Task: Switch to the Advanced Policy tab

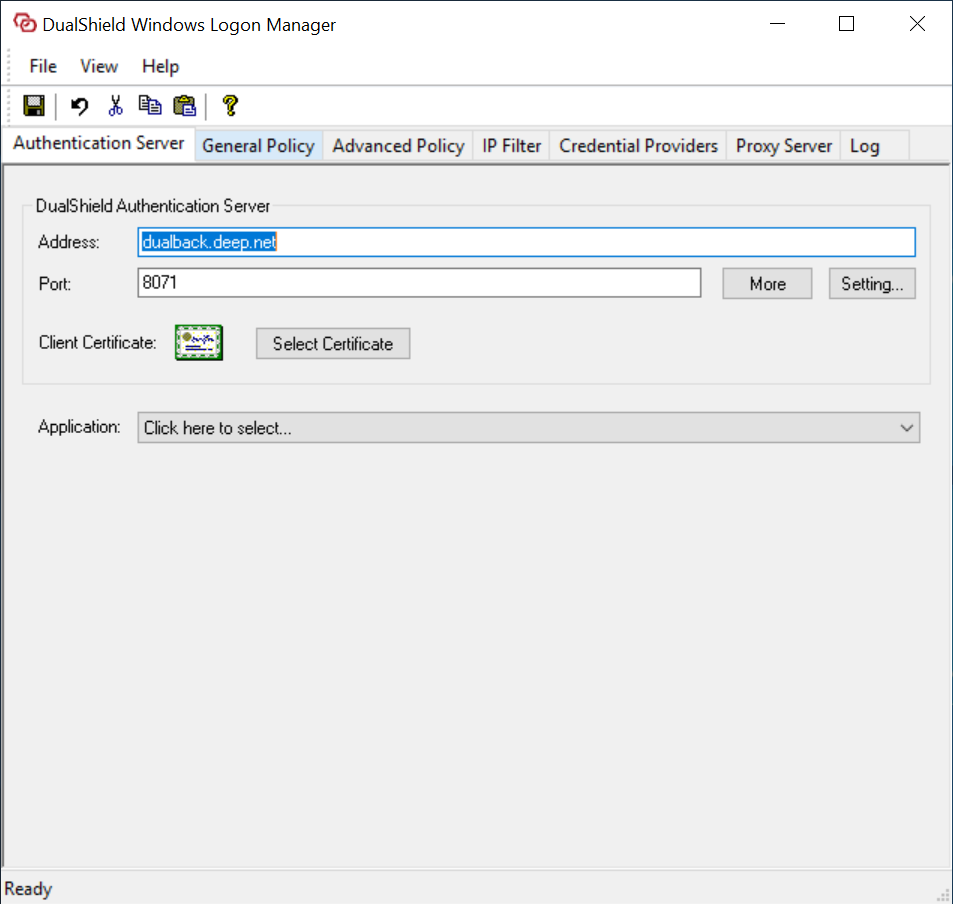Action: [398, 146]
